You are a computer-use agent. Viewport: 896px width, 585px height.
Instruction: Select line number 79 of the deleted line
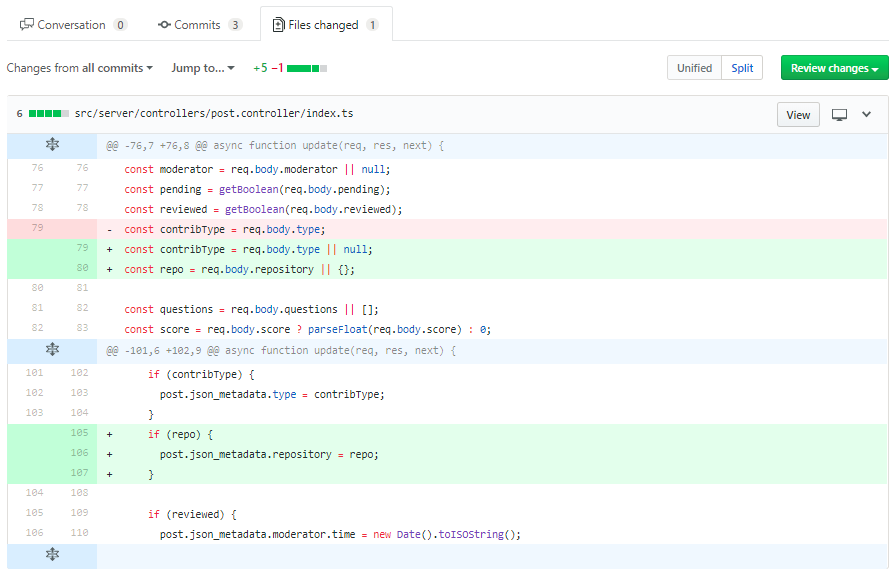[38, 228]
